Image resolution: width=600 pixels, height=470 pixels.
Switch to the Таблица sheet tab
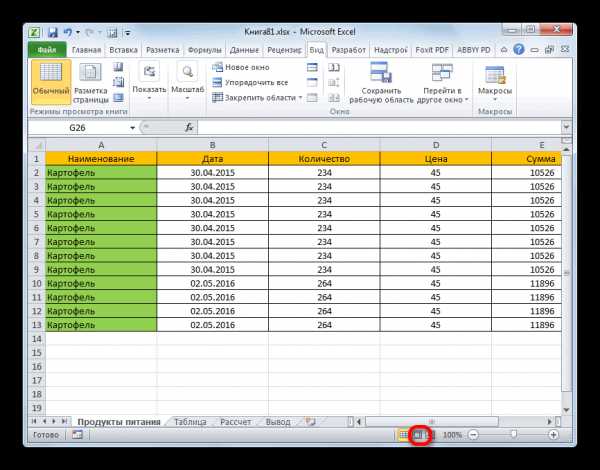point(190,422)
